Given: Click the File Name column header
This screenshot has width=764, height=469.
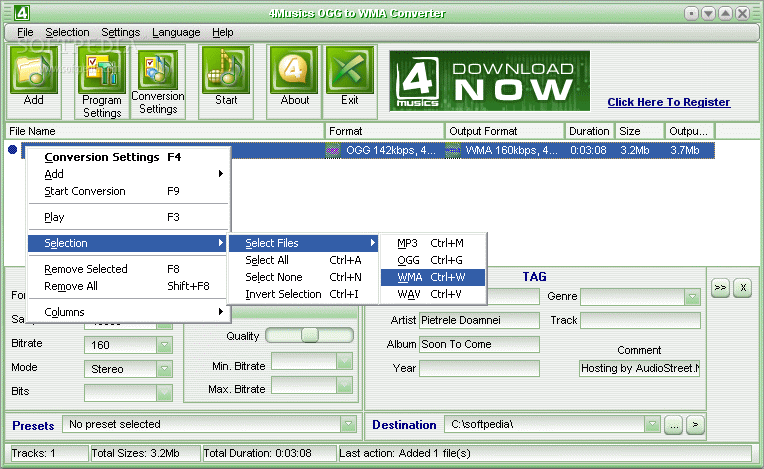Looking at the screenshot, I should pos(165,131).
